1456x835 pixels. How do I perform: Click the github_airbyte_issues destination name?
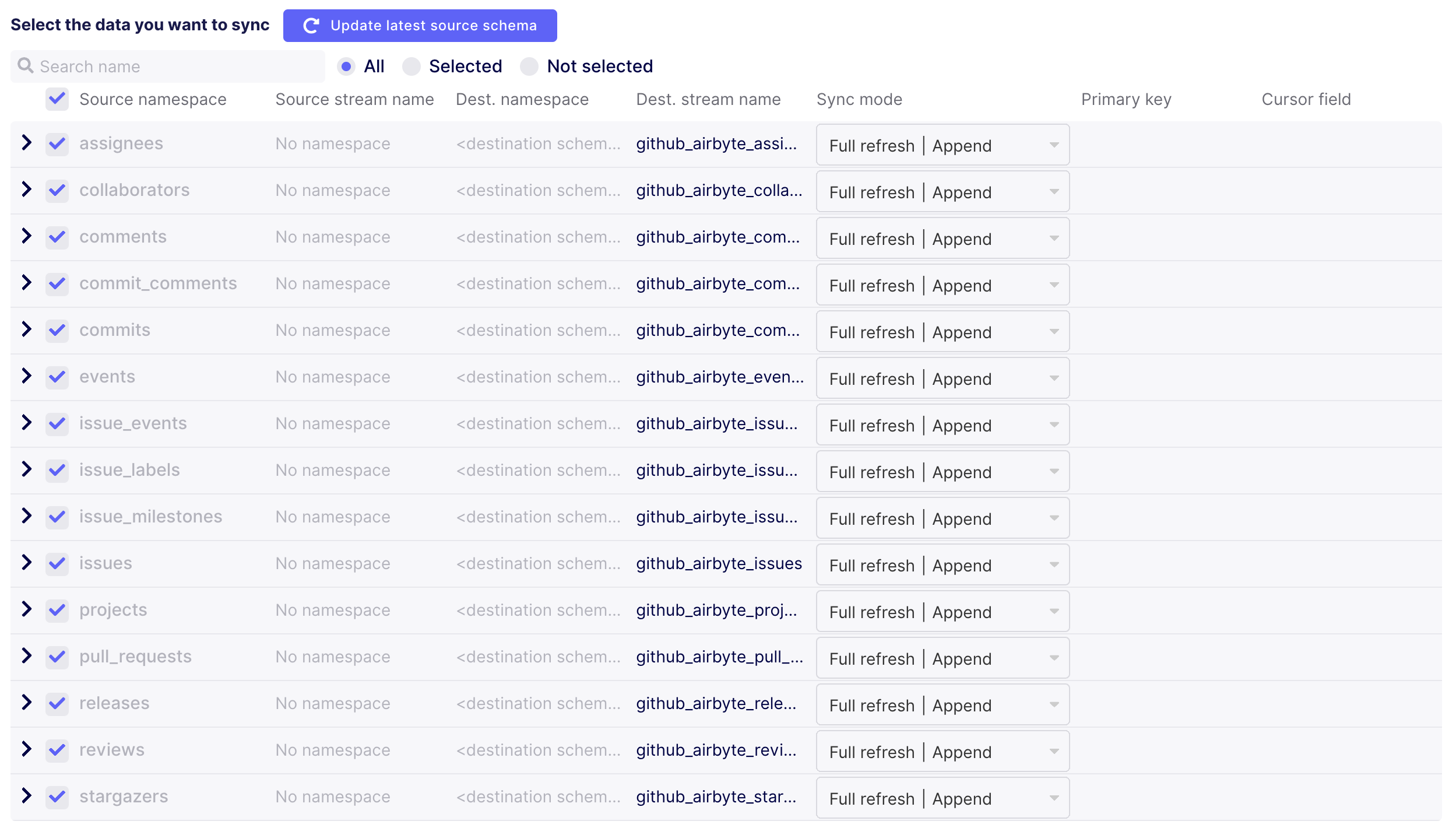[719, 564]
